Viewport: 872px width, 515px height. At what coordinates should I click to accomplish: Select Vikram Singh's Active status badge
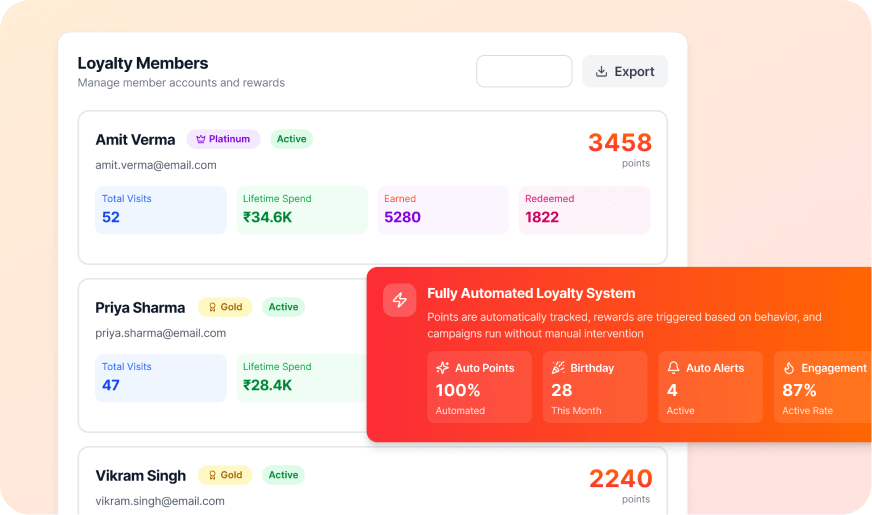coord(283,475)
